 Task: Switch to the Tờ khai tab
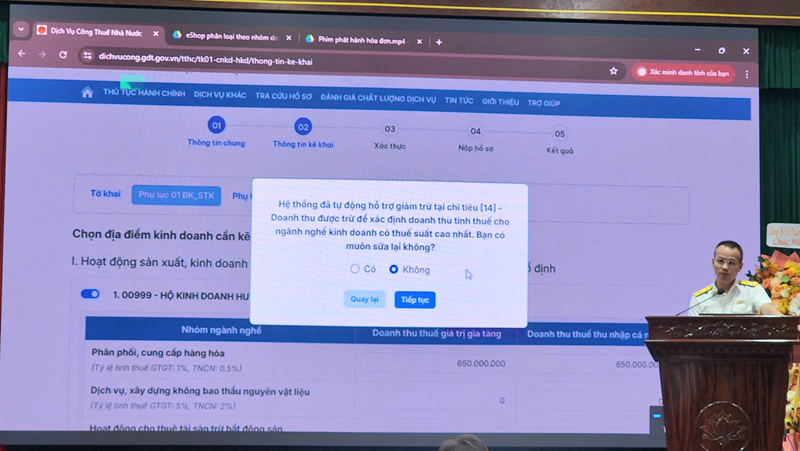coord(105,194)
